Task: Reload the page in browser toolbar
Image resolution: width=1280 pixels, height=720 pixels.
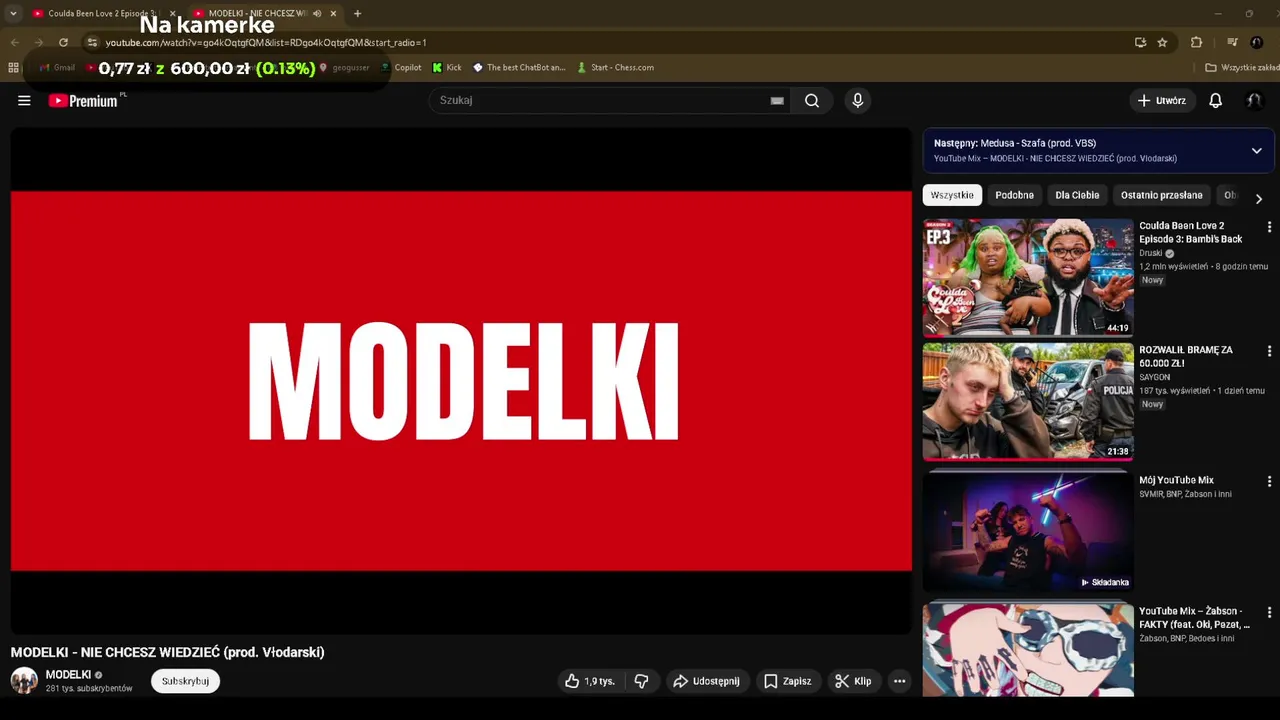Action: (x=63, y=42)
